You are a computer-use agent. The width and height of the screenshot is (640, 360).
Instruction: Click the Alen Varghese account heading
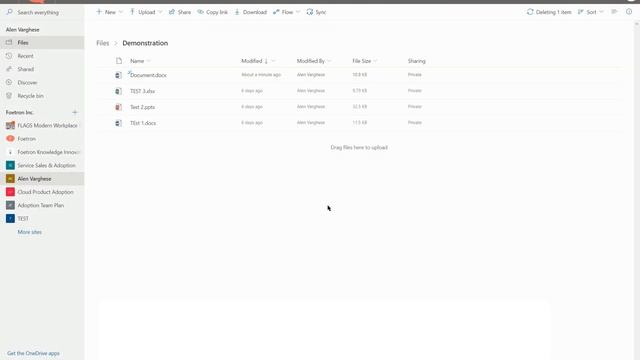[22, 29]
